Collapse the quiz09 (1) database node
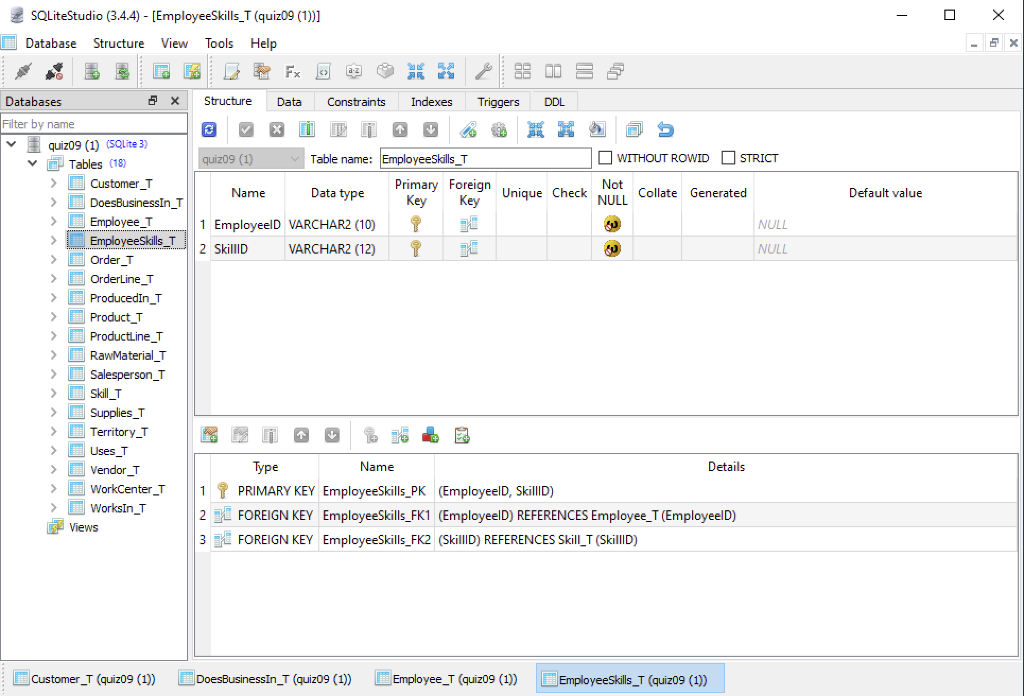The width and height of the screenshot is (1024, 696). (x=12, y=144)
